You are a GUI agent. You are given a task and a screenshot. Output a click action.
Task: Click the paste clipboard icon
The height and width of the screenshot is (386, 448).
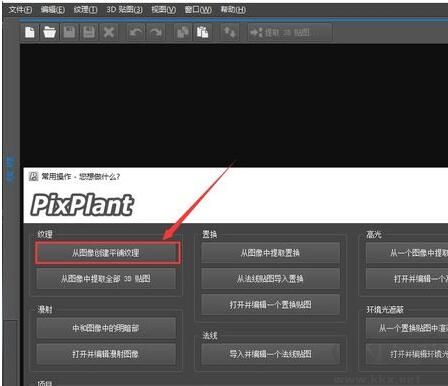point(202,32)
